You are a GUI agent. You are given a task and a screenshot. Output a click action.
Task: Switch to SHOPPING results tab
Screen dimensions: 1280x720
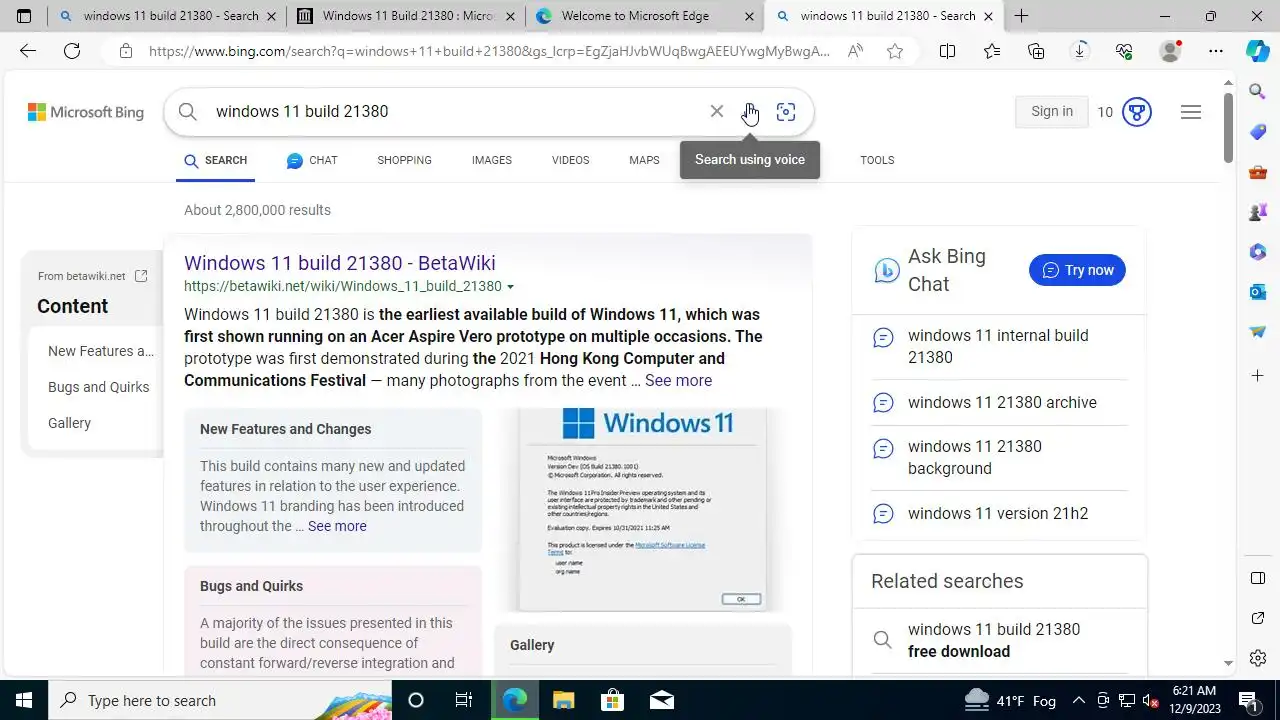[x=404, y=160]
